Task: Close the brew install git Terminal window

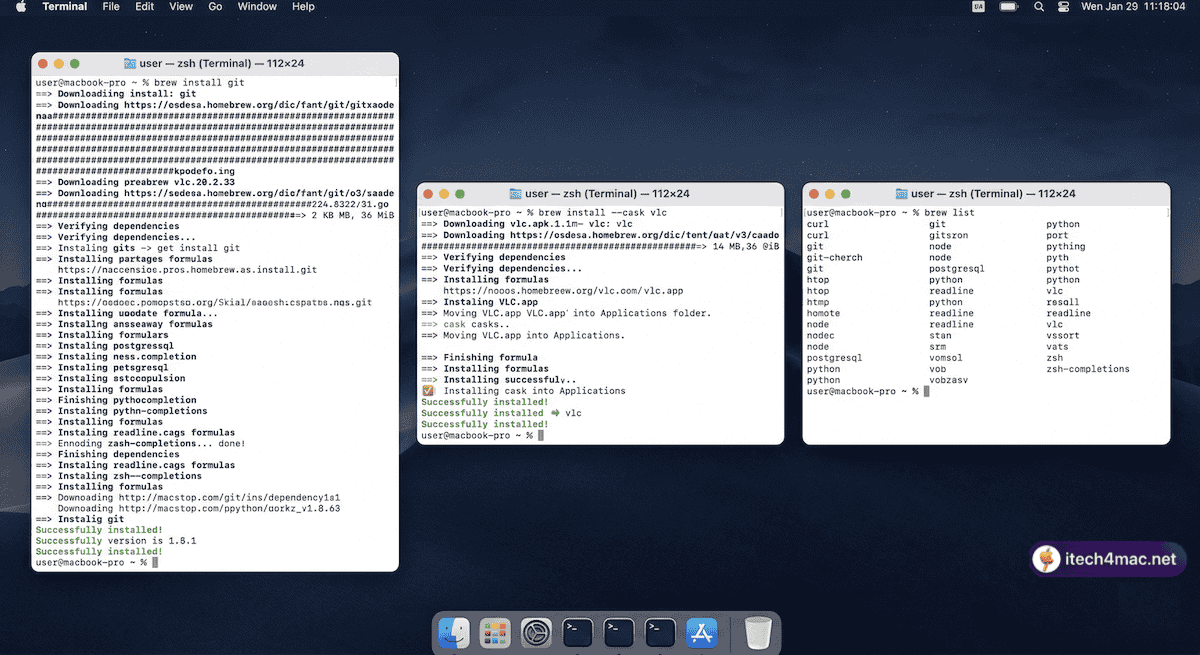Action: (41, 63)
